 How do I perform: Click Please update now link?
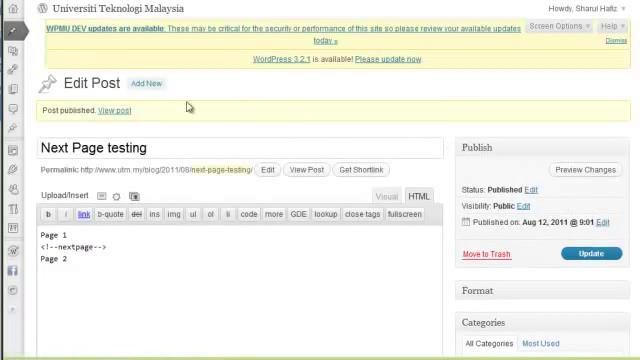pos(388,59)
